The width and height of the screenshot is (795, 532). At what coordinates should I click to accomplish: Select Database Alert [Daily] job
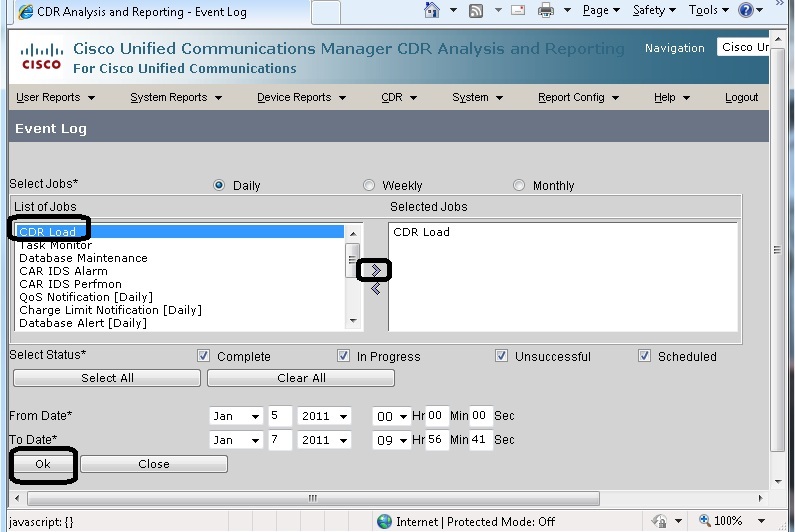point(179,323)
